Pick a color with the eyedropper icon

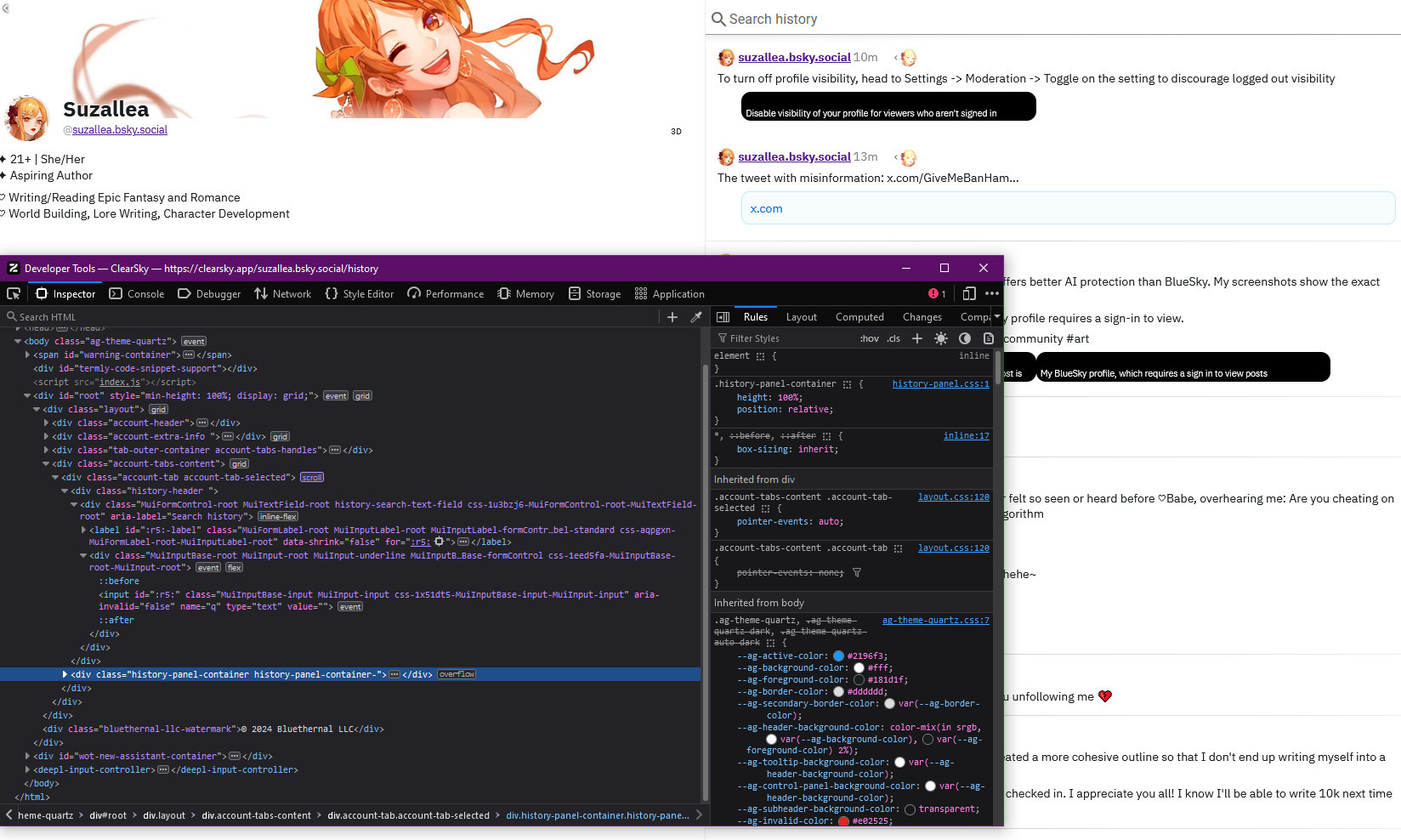pos(696,316)
